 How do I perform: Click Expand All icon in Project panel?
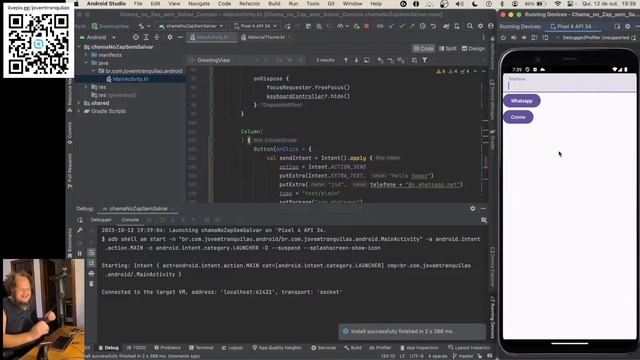[146, 37]
